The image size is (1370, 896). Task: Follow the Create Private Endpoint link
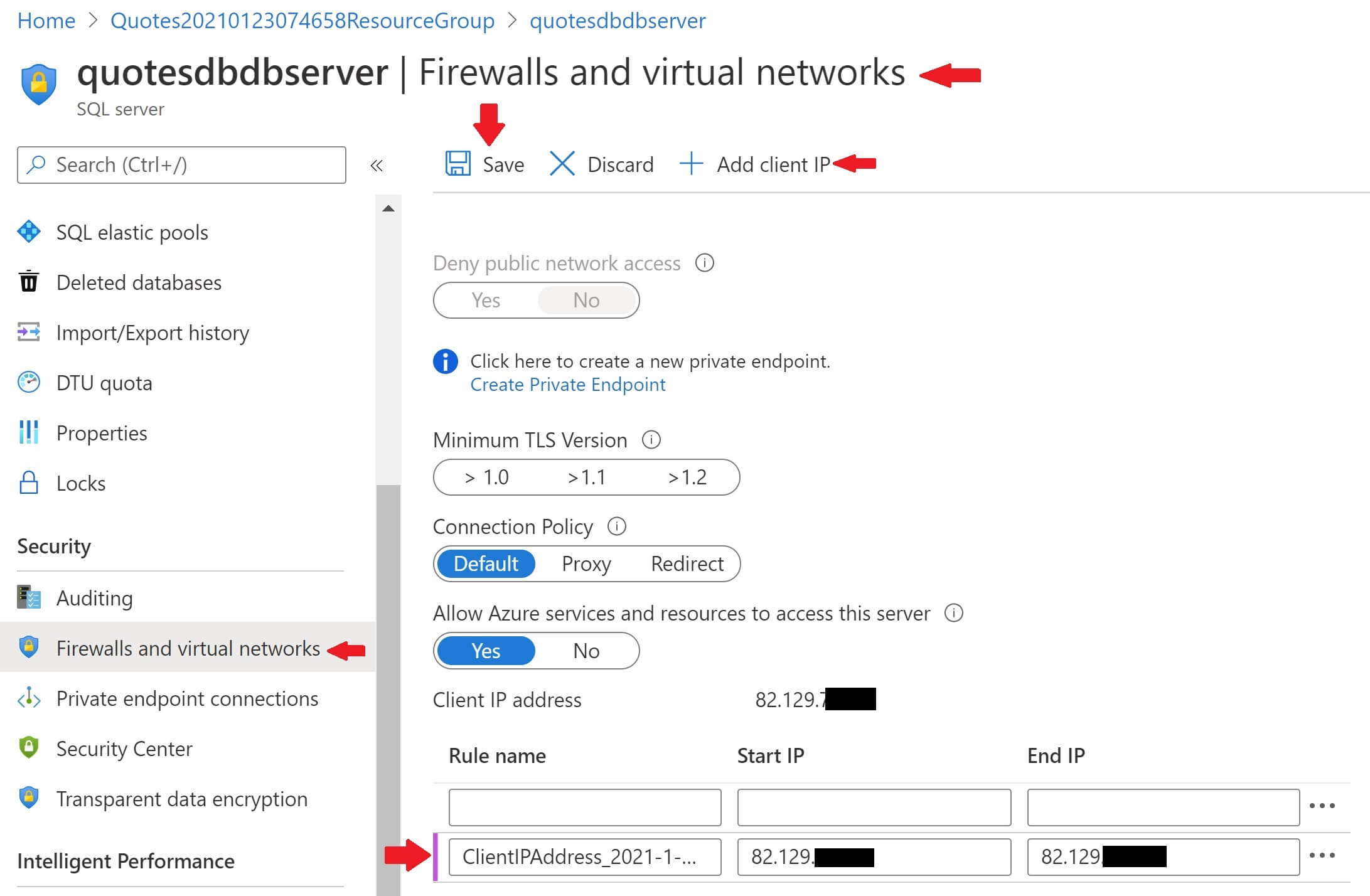click(568, 384)
